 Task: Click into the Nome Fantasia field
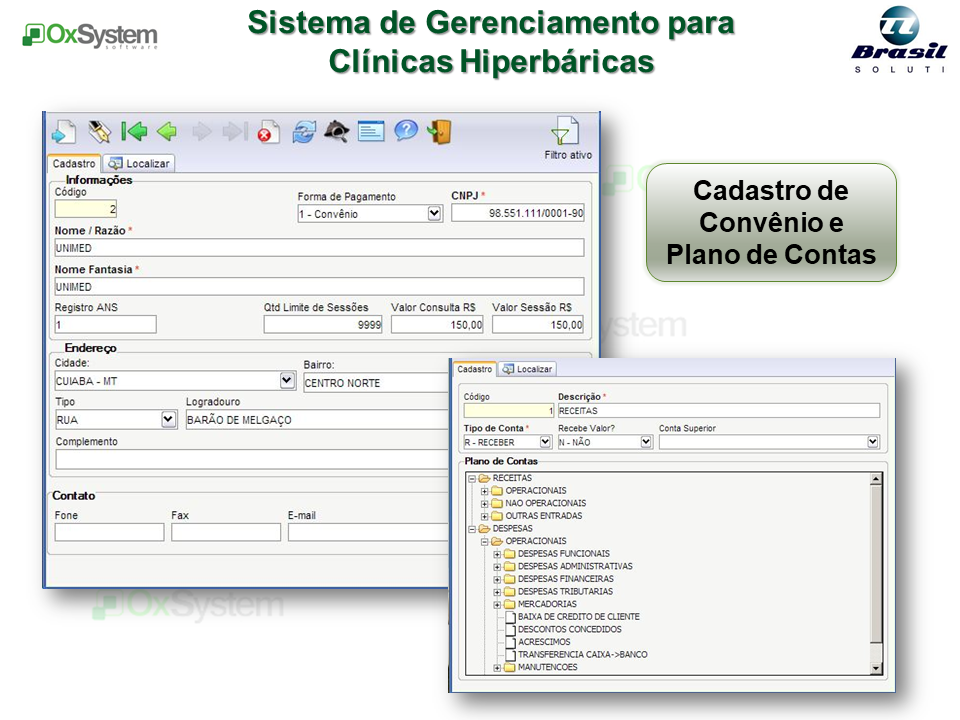(x=319, y=287)
